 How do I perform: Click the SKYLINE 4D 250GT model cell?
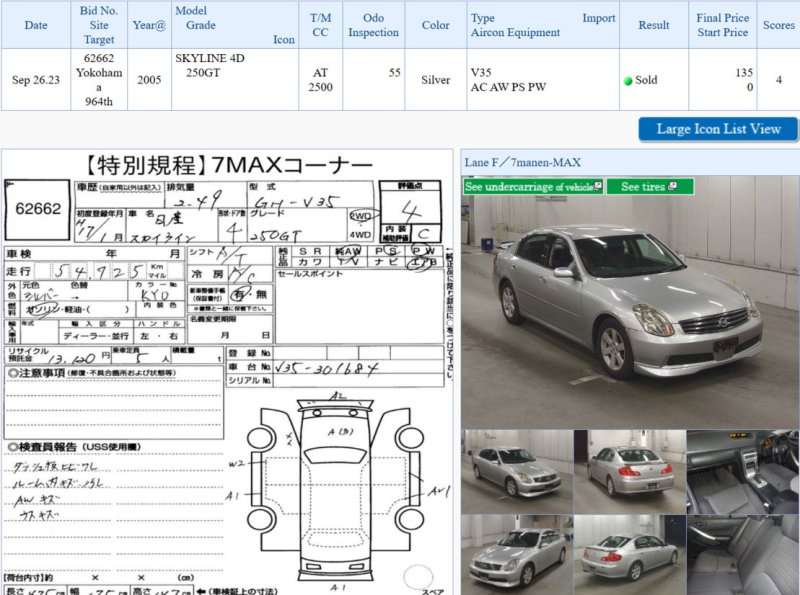[x=210, y=66]
